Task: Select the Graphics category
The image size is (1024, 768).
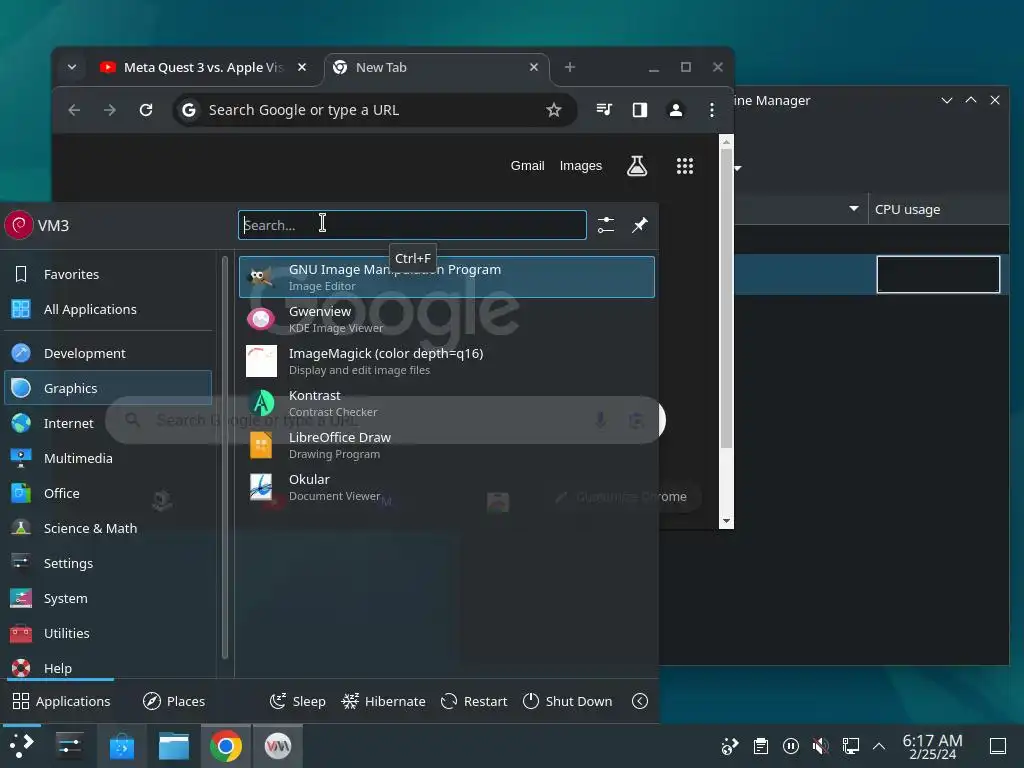Action: pyautogui.click(x=108, y=388)
